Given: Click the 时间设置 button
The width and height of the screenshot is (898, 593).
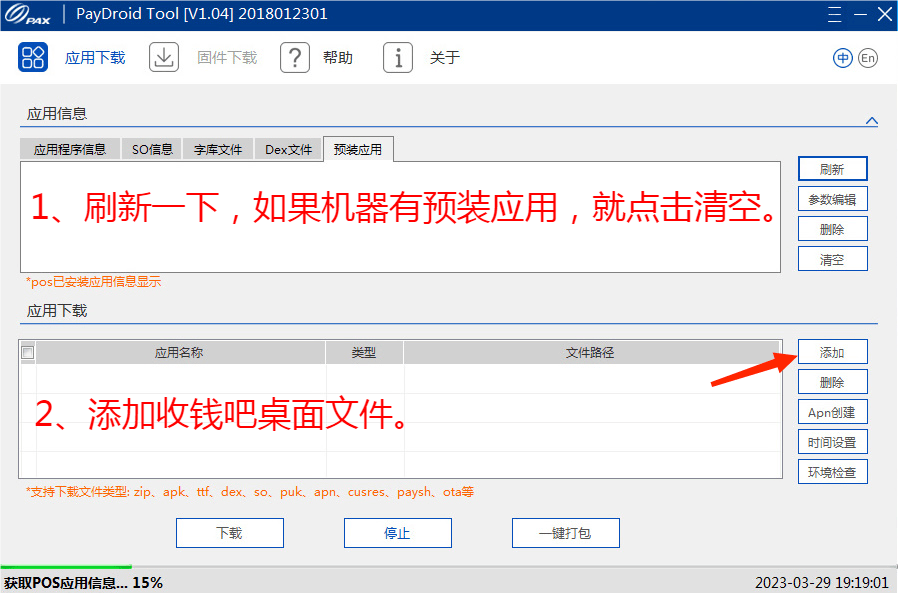Looking at the screenshot, I should (833, 442).
